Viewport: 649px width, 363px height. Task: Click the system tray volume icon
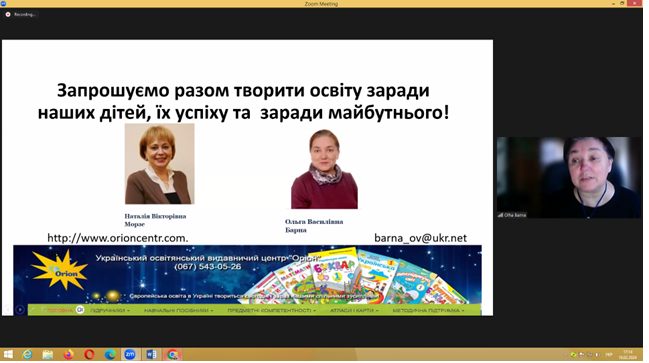click(x=598, y=355)
